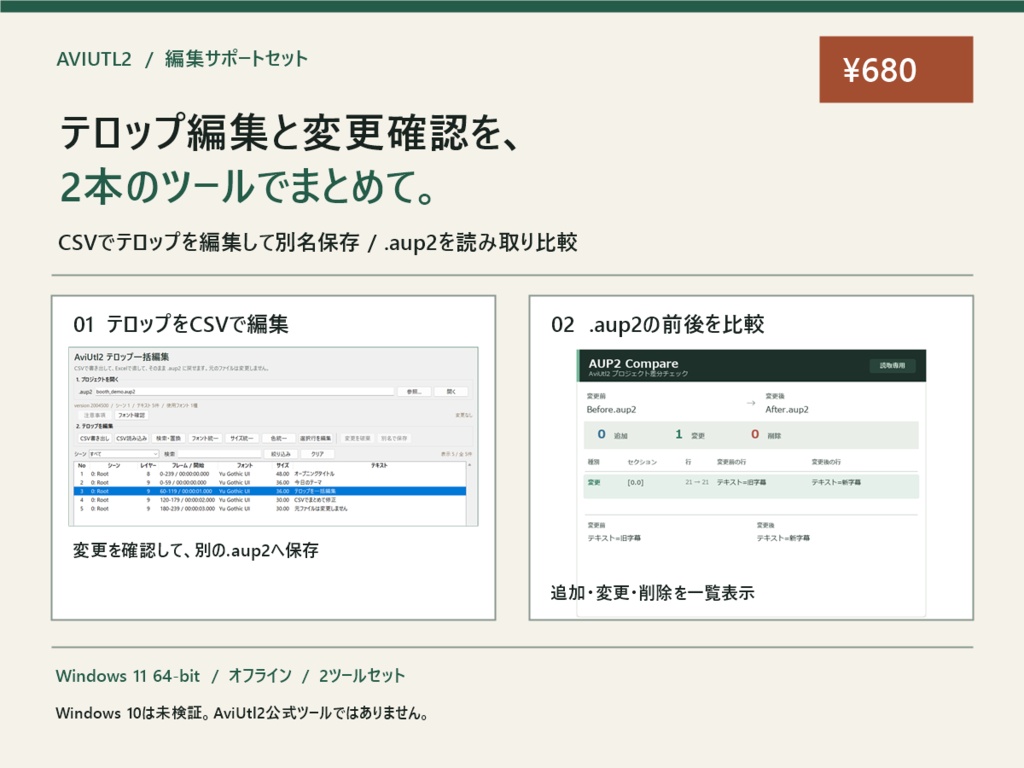This screenshot has width=1024, height=768.
Task: Click the 追加・変更・削除を一覧表示 caption
Action: pyautogui.click(x=652, y=592)
